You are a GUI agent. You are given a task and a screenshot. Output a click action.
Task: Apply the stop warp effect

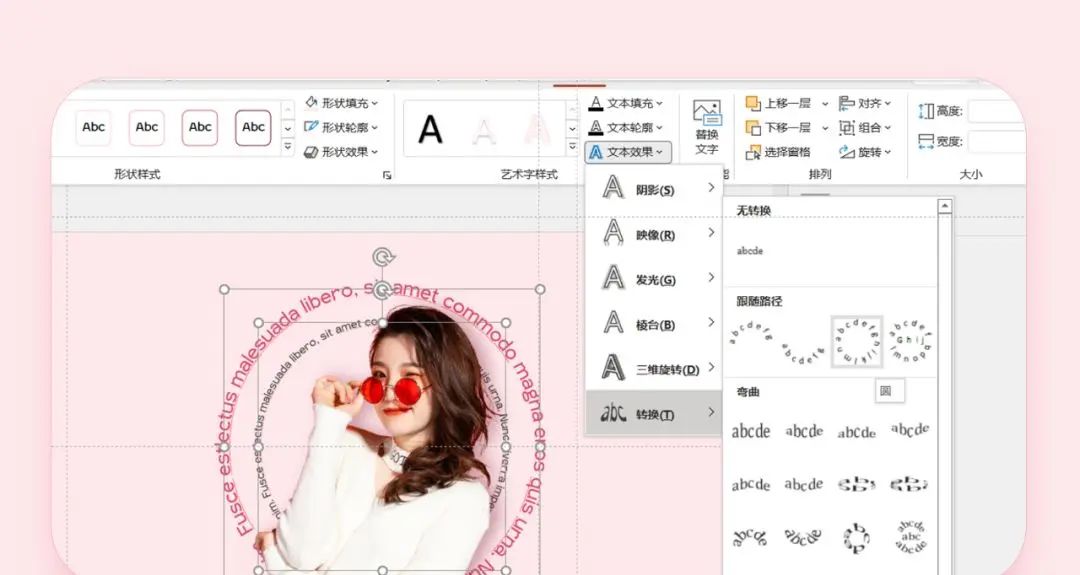(x=804, y=432)
